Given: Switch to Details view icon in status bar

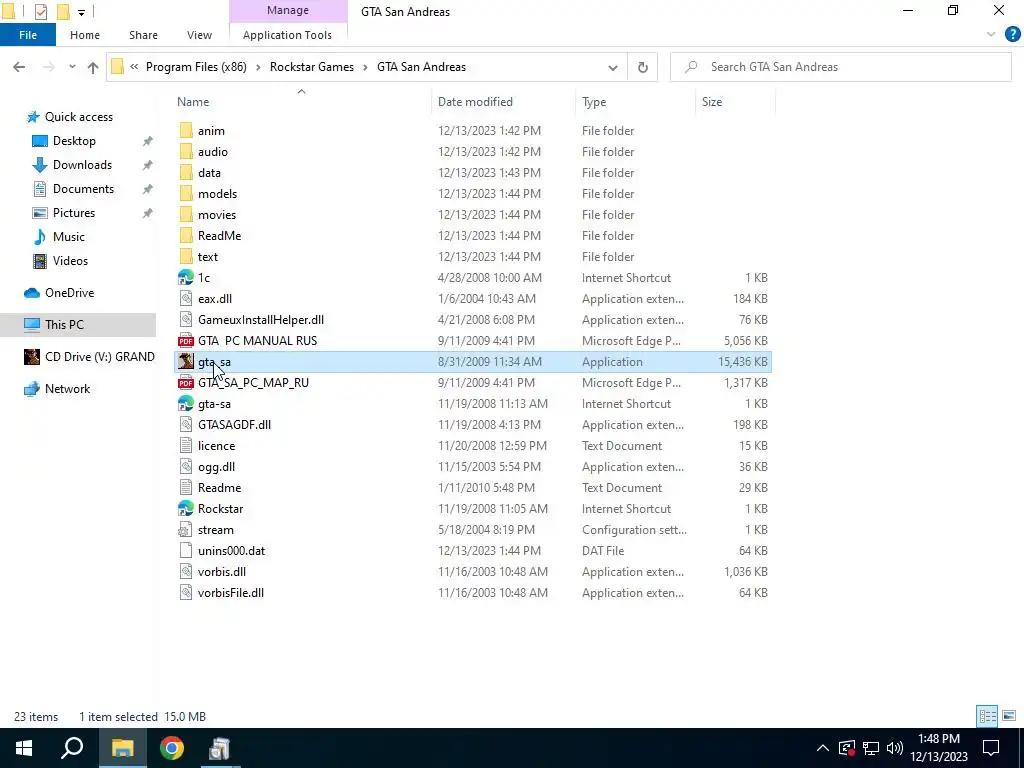Looking at the screenshot, I should click(987, 716).
